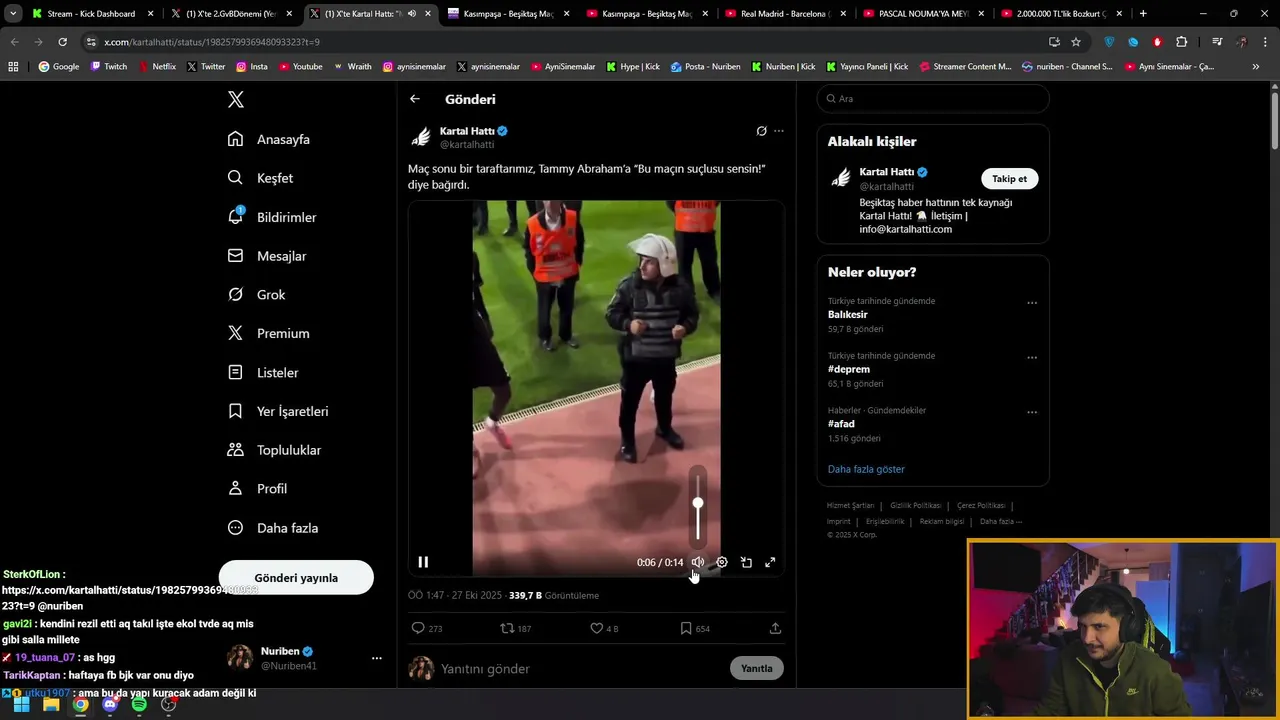Adjust the vertical volume slider
1280x720 pixels.
pyautogui.click(x=698, y=505)
